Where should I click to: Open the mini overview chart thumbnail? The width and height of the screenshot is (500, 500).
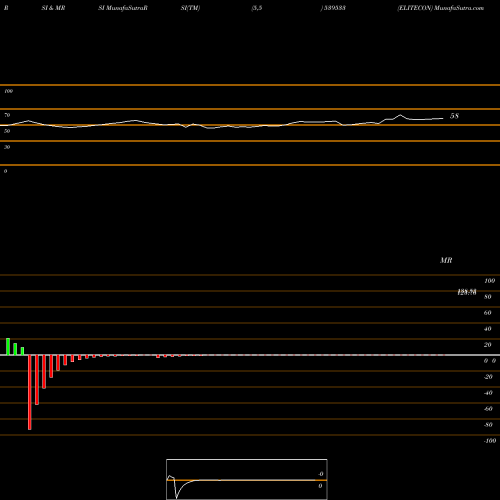247,479
